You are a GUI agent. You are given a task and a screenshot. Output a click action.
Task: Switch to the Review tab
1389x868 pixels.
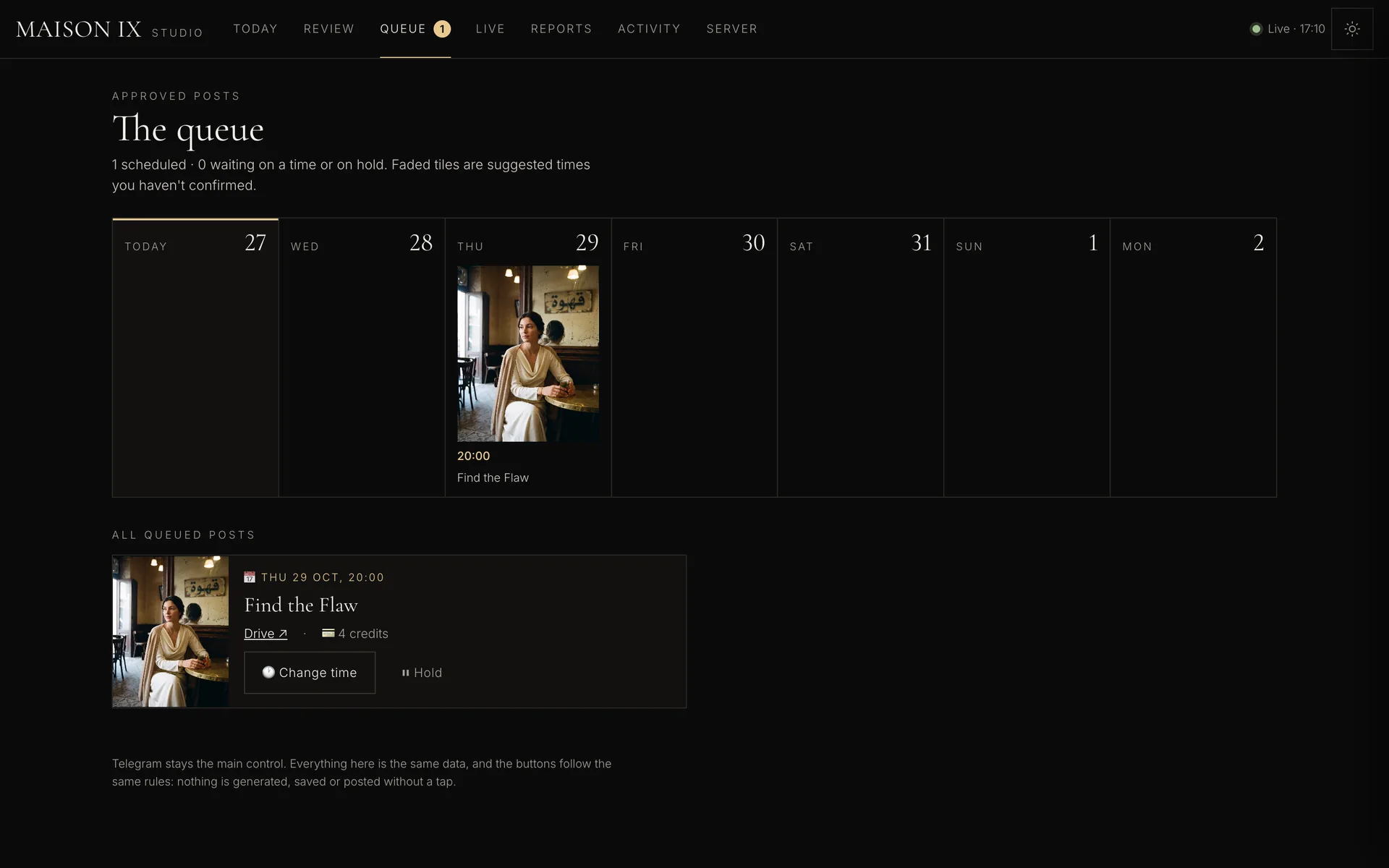point(329,29)
